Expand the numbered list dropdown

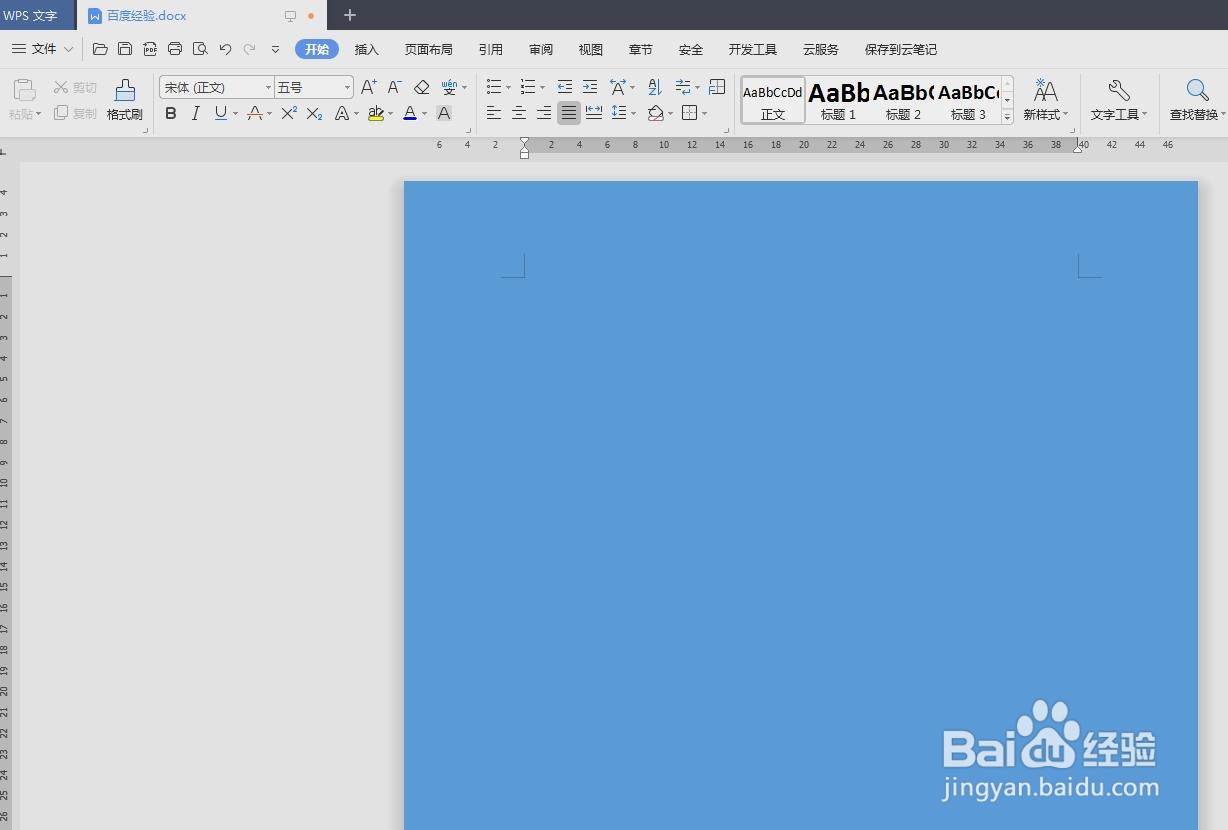coord(543,88)
